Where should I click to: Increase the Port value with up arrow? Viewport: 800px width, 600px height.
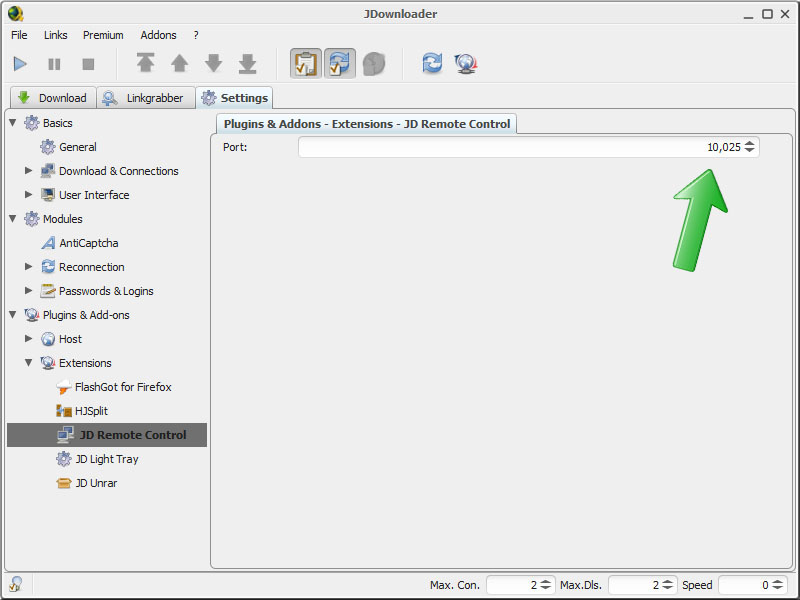[749, 143]
